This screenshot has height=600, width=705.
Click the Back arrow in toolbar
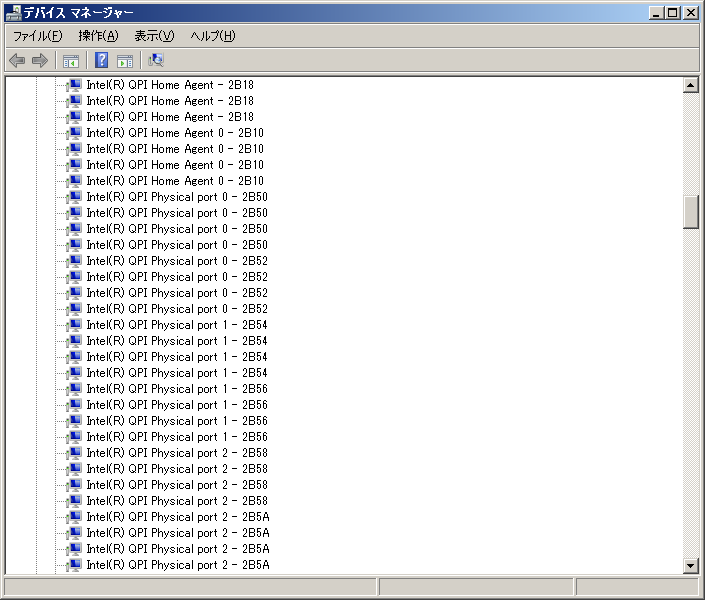point(17,61)
